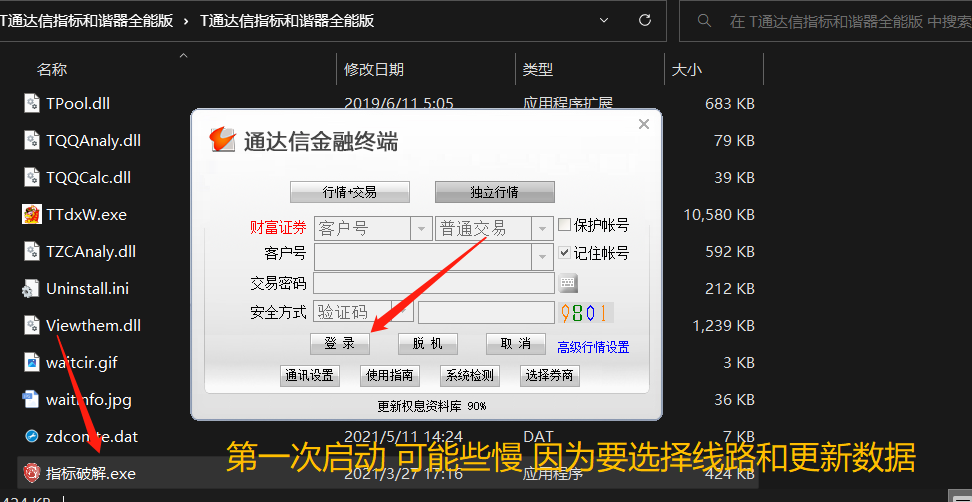The height and width of the screenshot is (502, 972).
Task: Click the Viewthem.dll file icon
Action: 32,325
